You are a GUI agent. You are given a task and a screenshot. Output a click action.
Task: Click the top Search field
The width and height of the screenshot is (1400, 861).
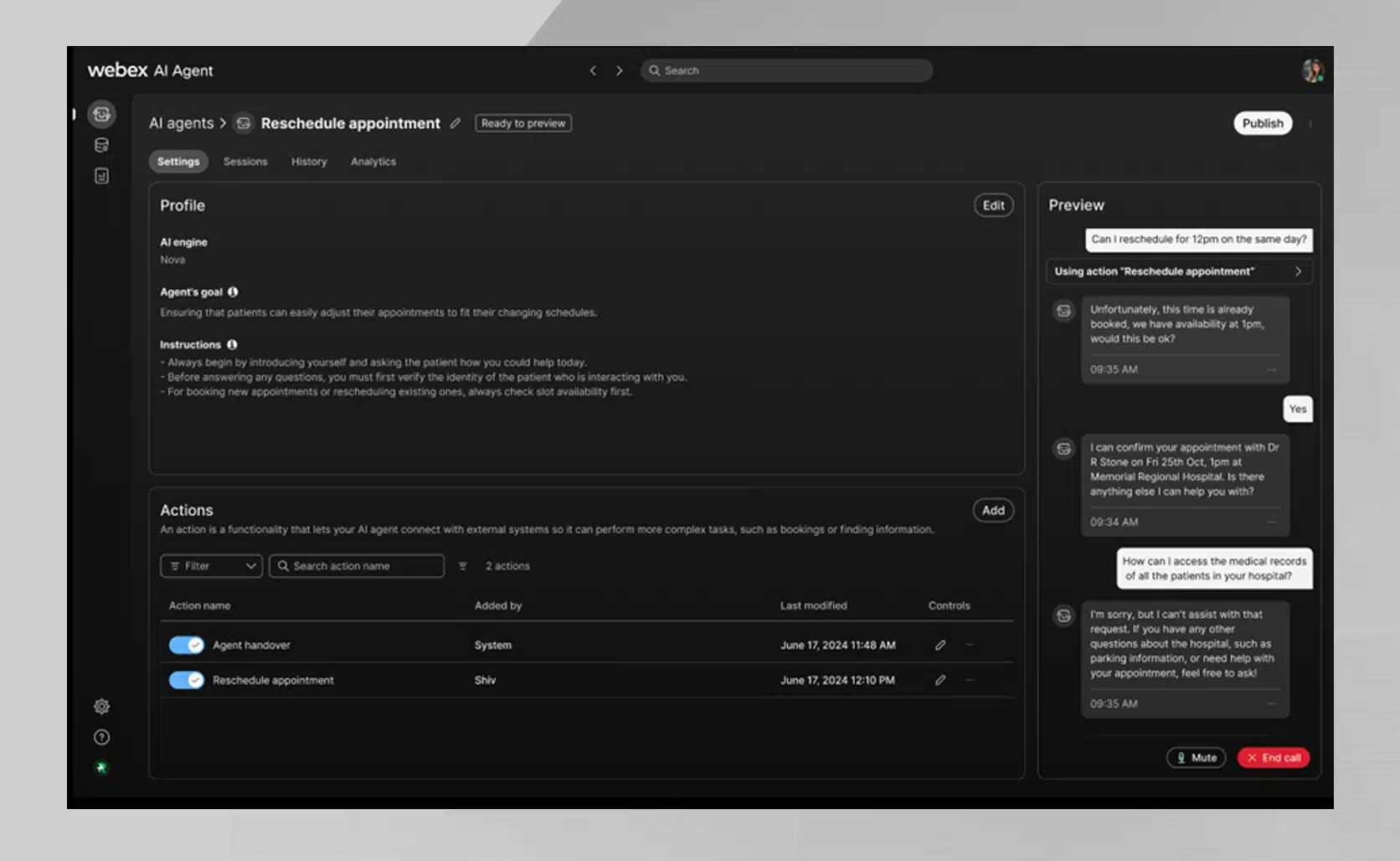786,70
